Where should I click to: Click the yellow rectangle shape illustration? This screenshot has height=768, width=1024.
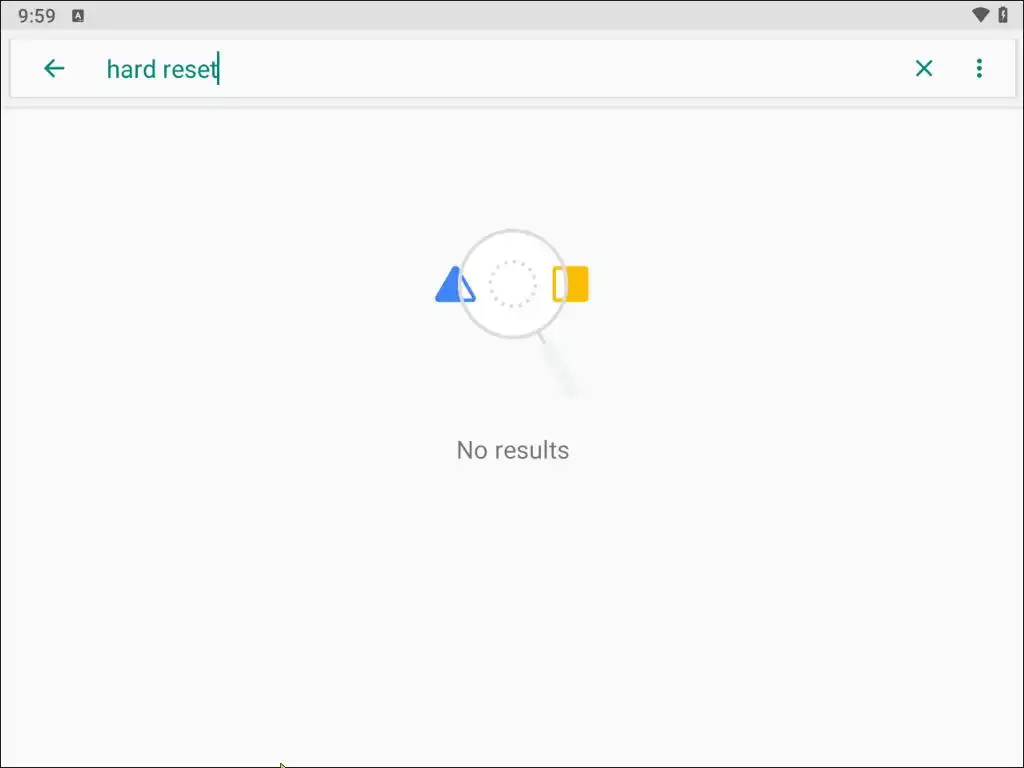point(570,284)
